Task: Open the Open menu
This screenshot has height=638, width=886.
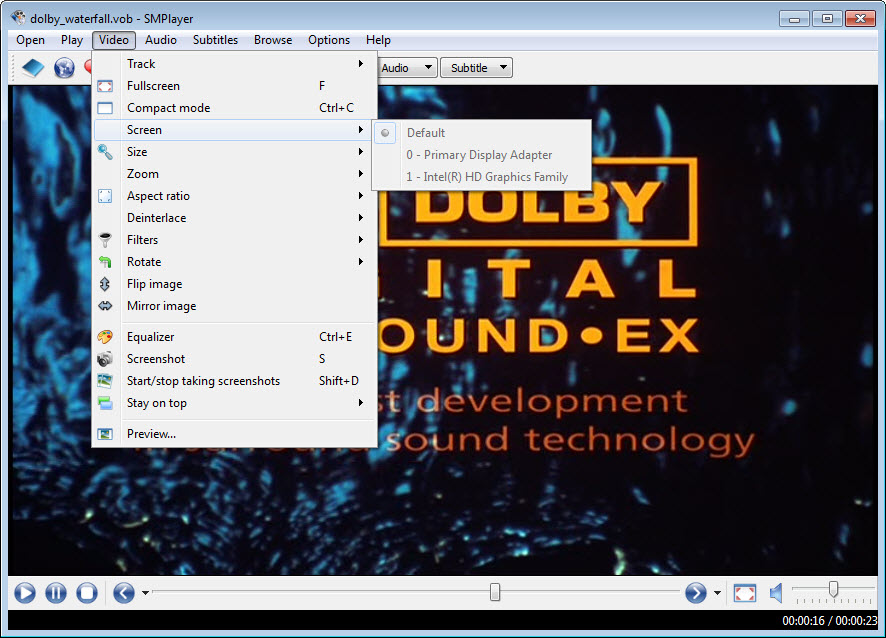Action: click(x=31, y=40)
